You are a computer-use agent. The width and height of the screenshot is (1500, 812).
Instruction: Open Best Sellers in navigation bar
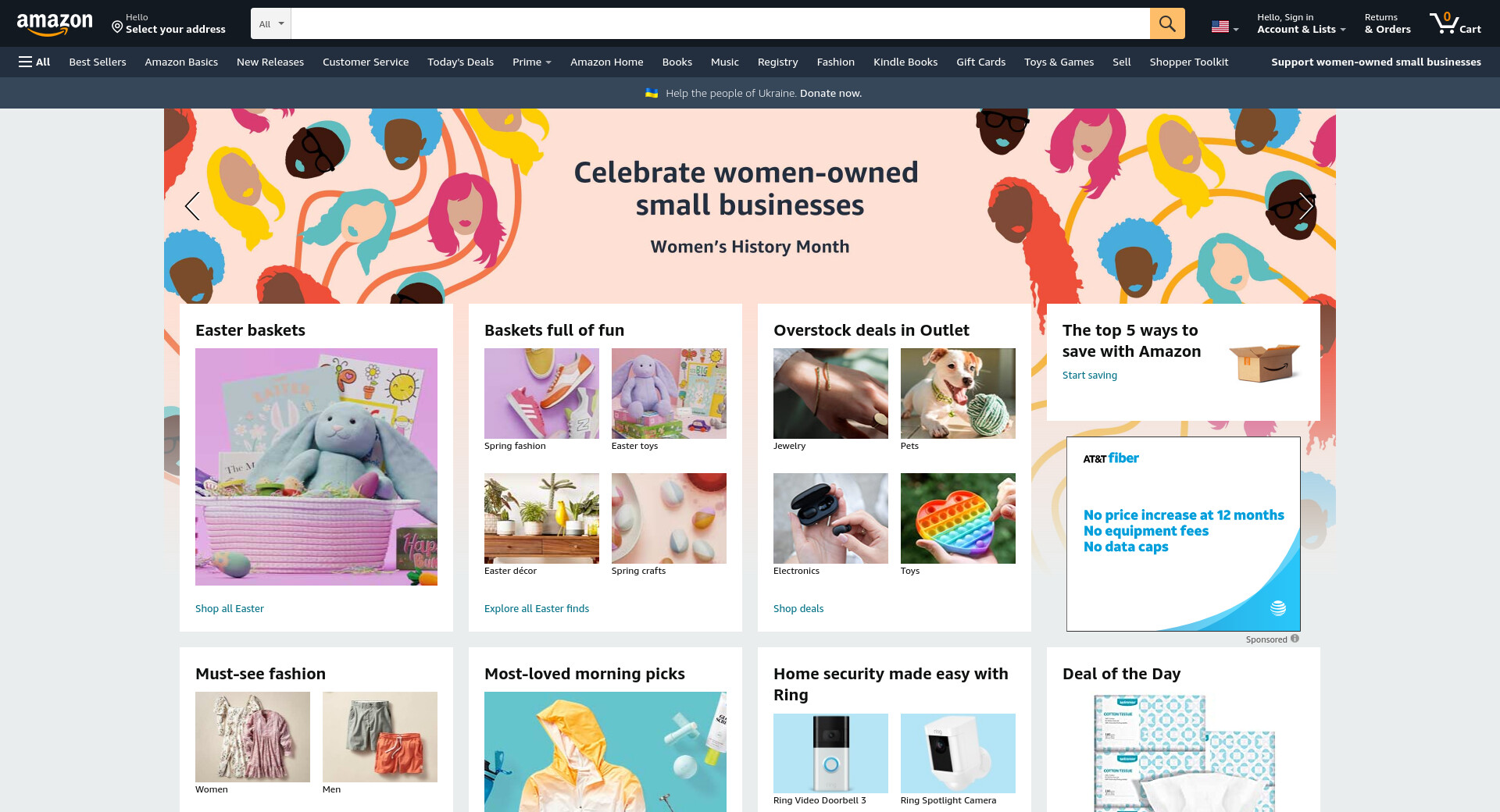[98, 62]
